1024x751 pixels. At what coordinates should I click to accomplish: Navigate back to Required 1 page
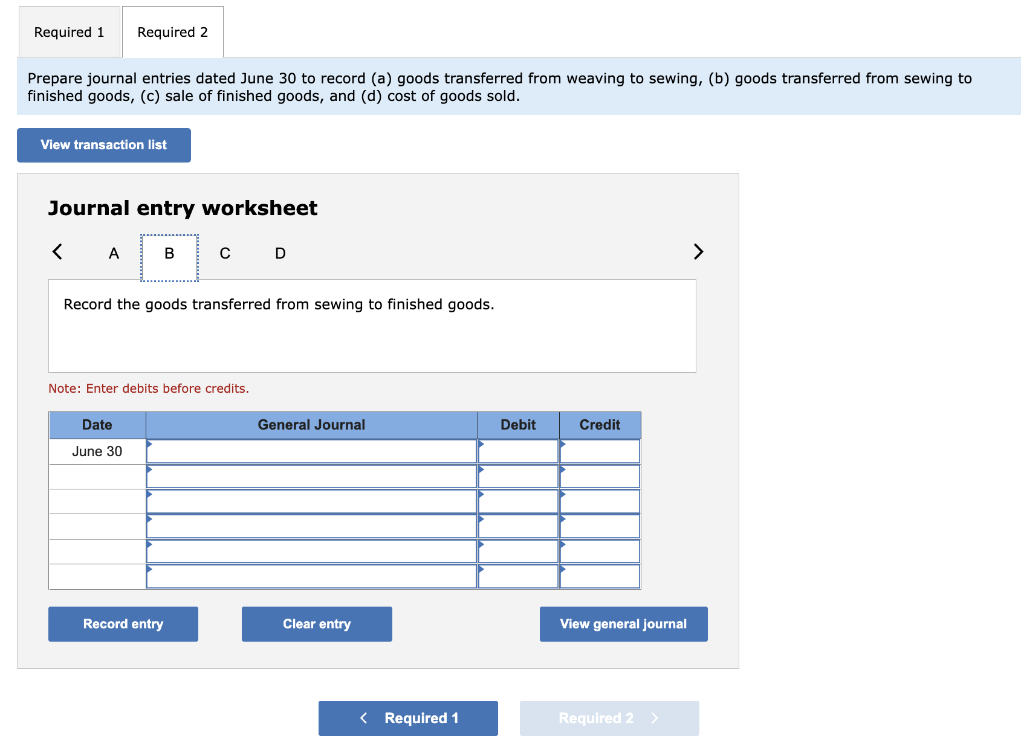408,718
